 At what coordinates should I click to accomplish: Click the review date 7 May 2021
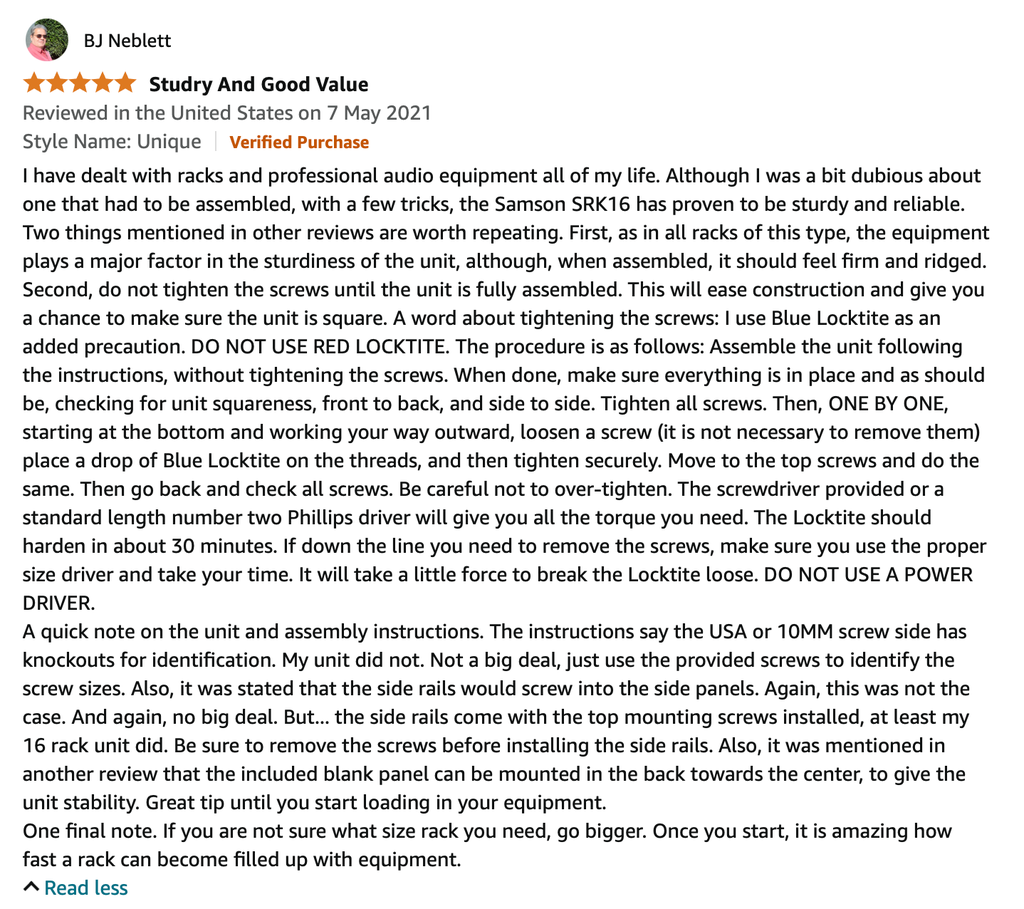pos(379,113)
